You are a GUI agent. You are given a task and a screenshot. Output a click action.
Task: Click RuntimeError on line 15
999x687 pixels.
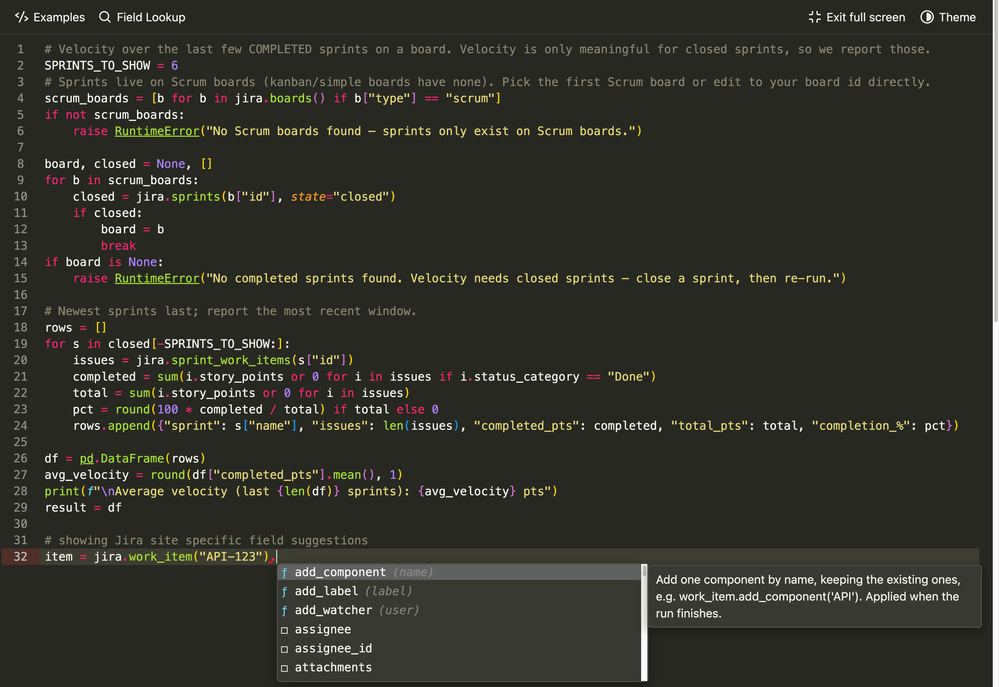pos(157,278)
